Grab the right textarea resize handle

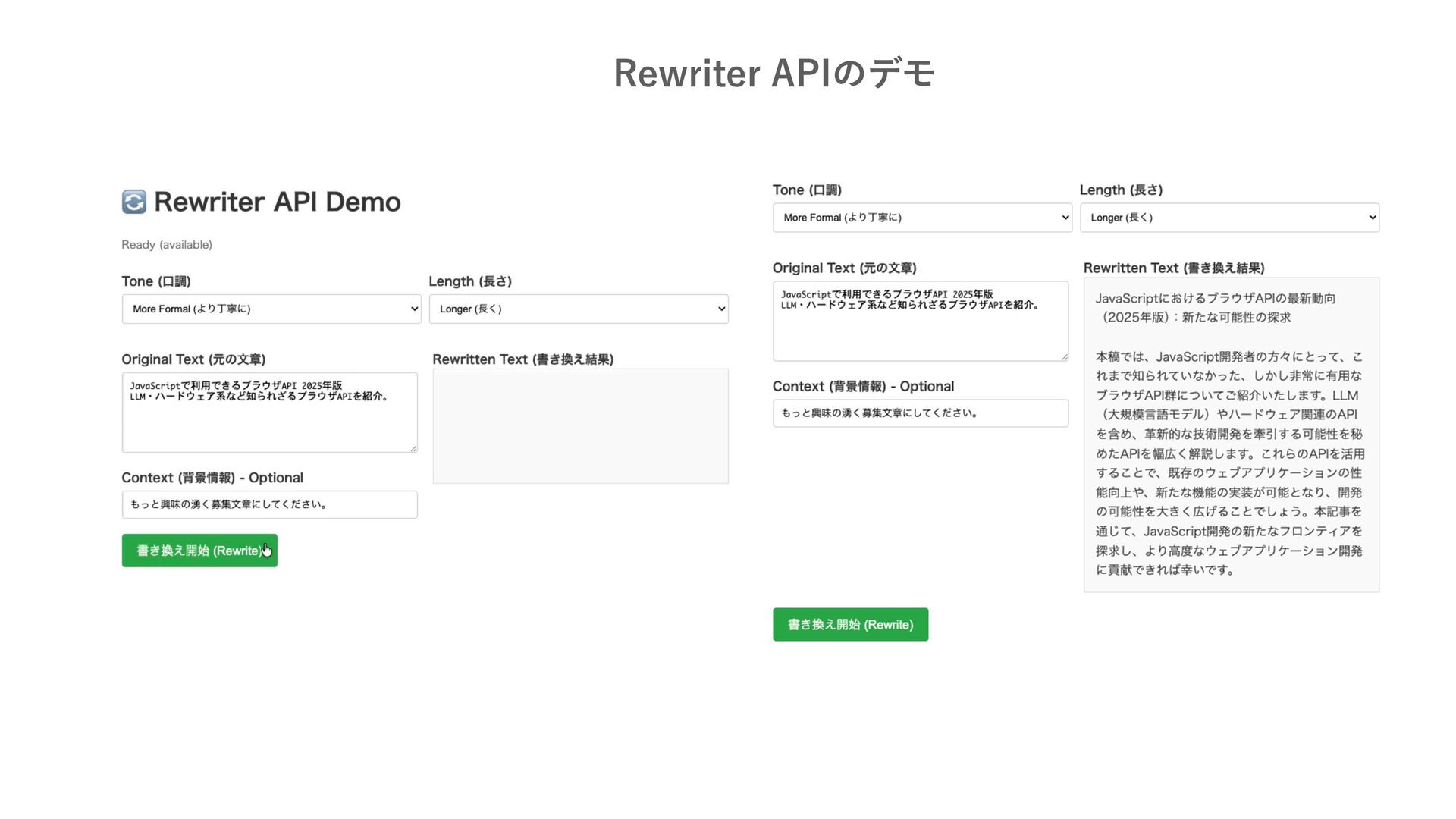point(1064,356)
